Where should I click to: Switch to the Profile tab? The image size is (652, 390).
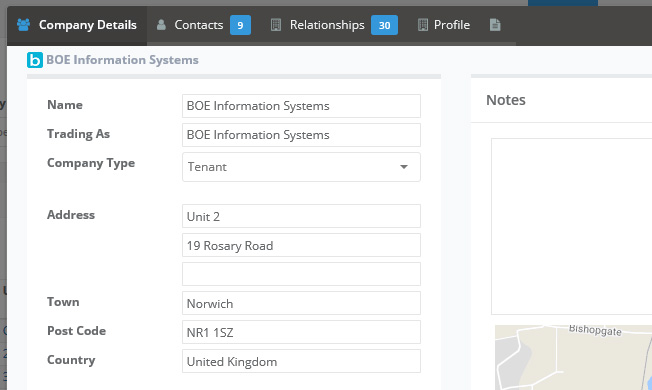(444, 25)
